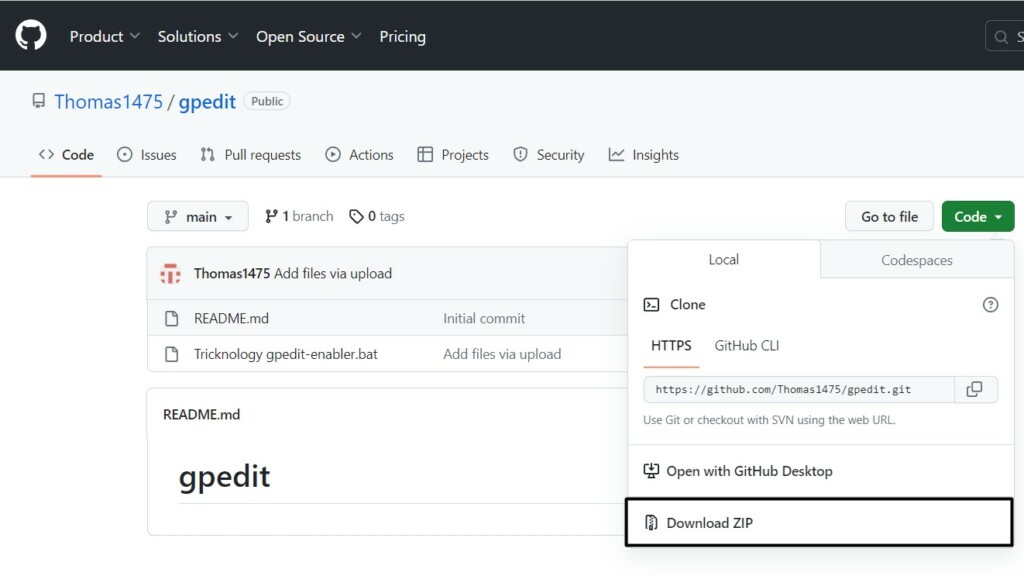The image size is (1024, 576).
Task: Select the GitHub CLI clone tab
Action: coord(746,346)
